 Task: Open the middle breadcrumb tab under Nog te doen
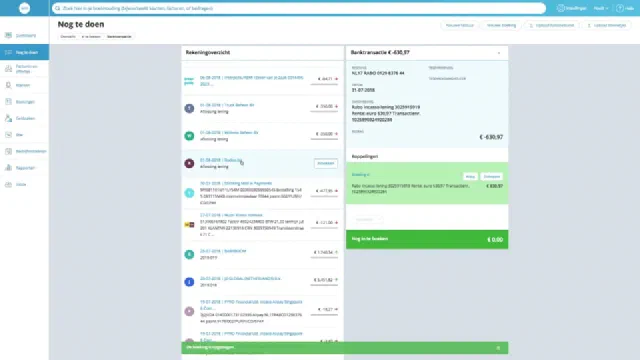[91, 36]
